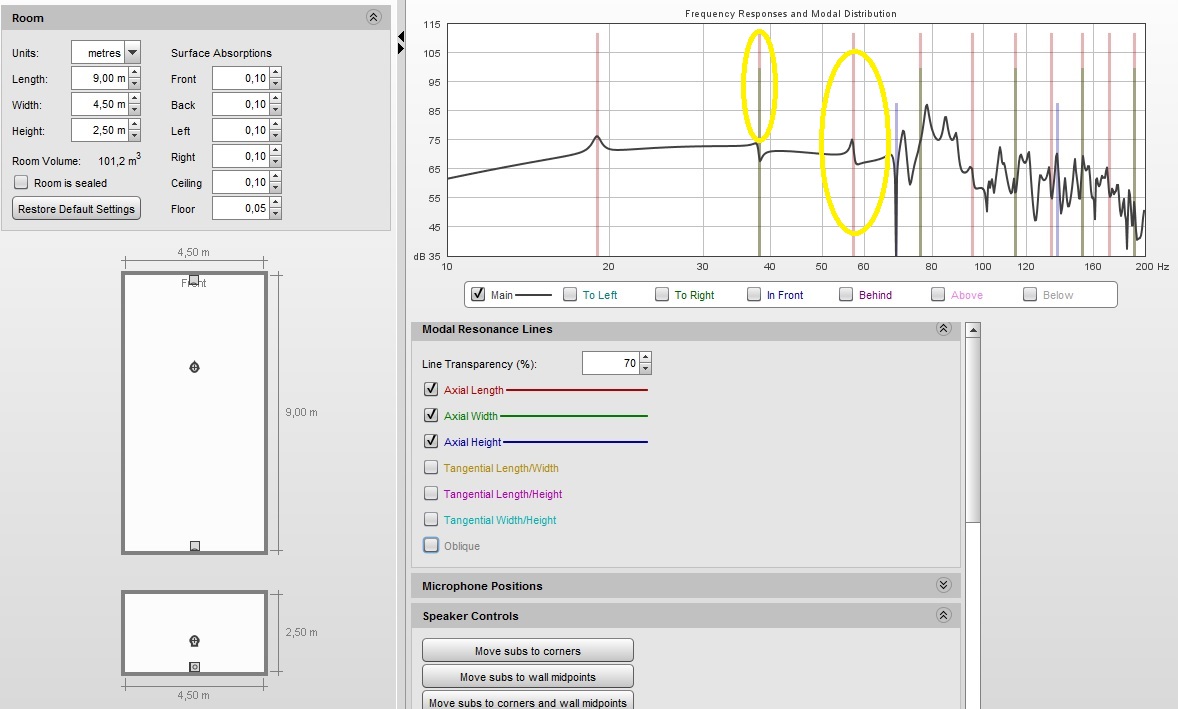Click the panel divider left arrow
Viewport: 1178px width, 709px height.
(x=400, y=36)
